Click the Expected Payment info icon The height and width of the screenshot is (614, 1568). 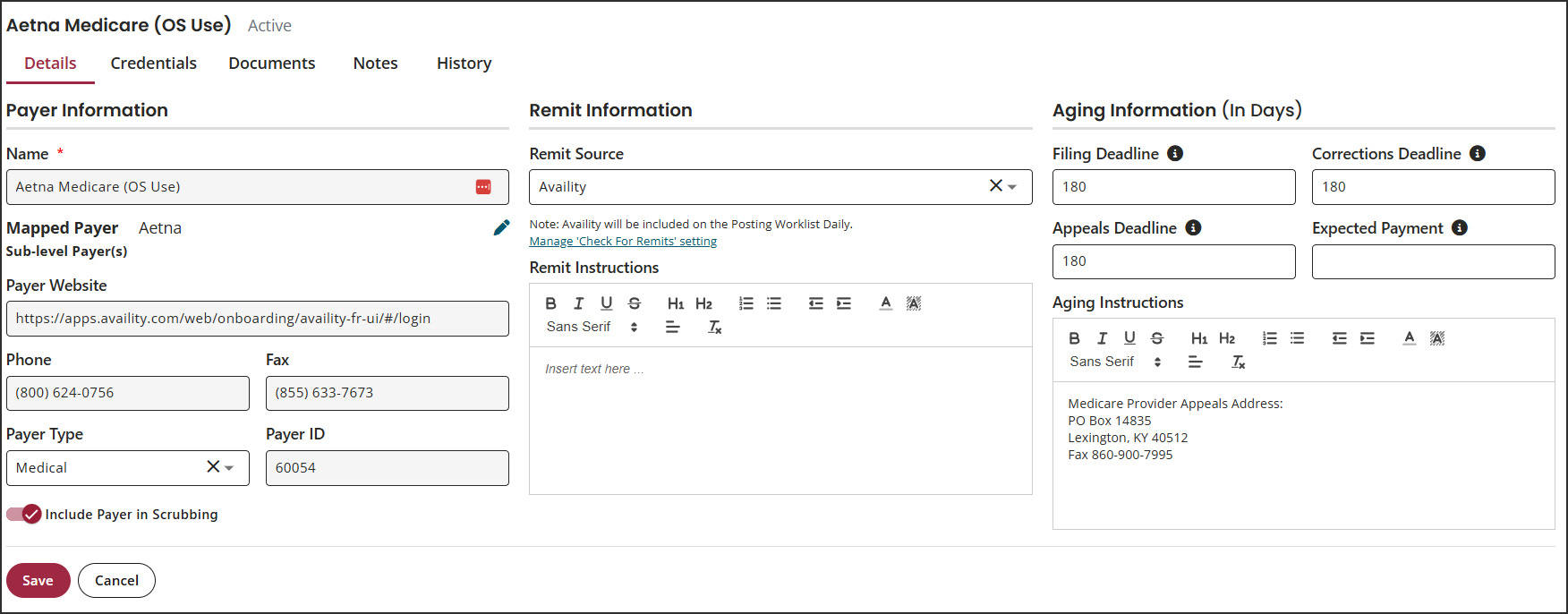[x=1460, y=228]
